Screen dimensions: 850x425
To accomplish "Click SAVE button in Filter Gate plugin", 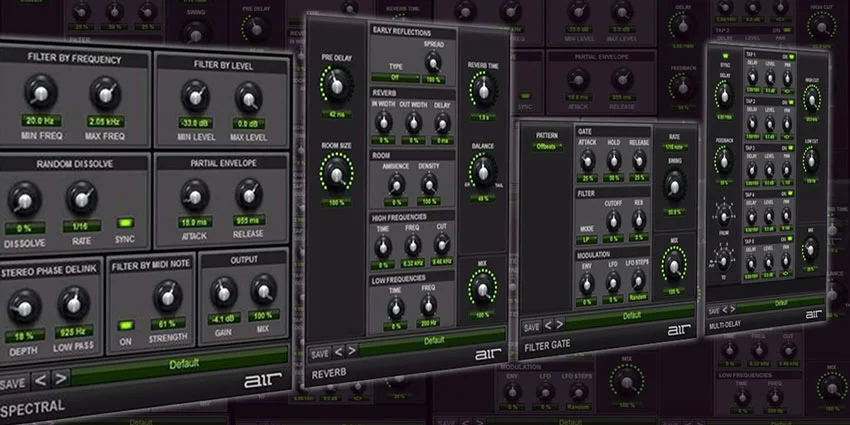I will click(531, 327).
